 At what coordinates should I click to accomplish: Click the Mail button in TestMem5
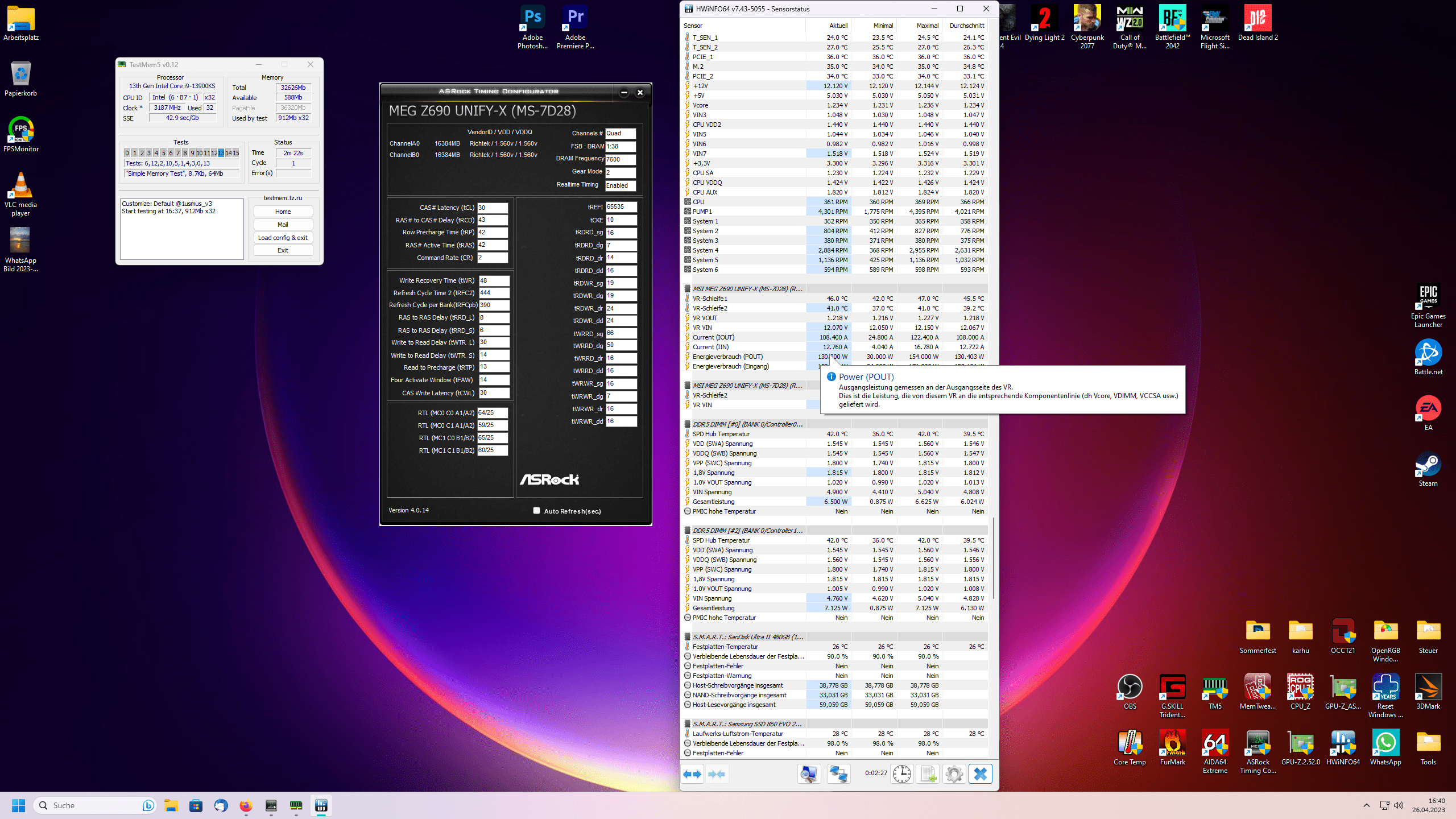(283, 225)
